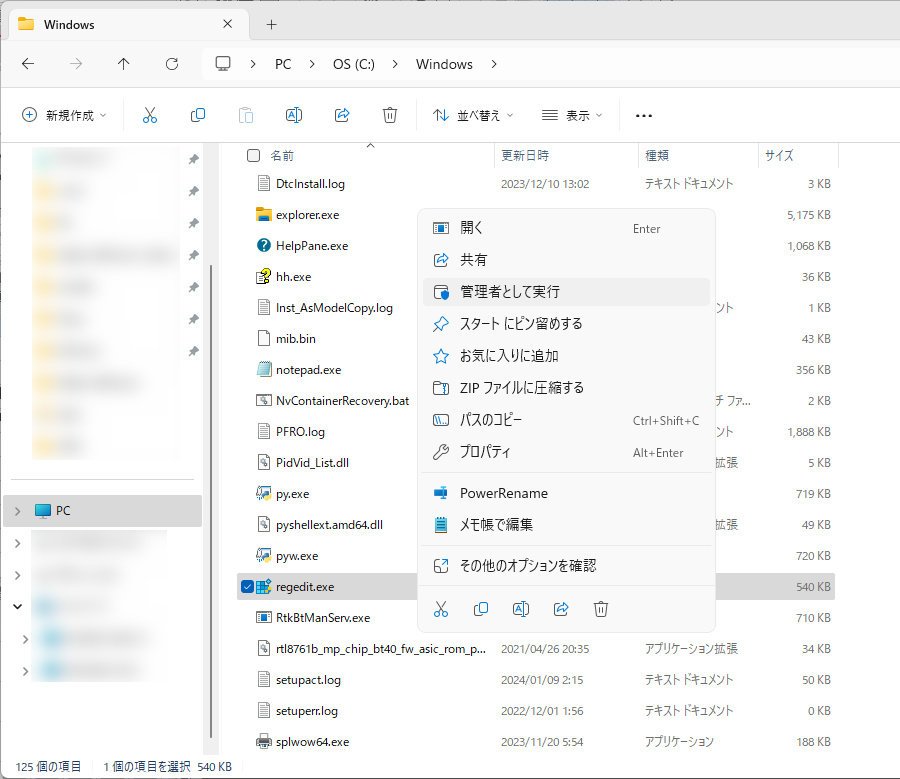Sort by the 更新日時 column header
The height and width of the screenshot is (779, 900).
pyautogui.click(x=566, y=156)
